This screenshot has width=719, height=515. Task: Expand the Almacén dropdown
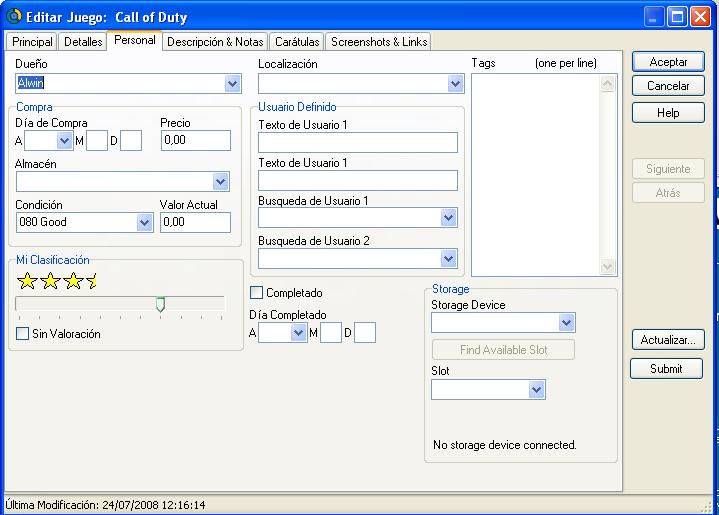click(221, 182)
